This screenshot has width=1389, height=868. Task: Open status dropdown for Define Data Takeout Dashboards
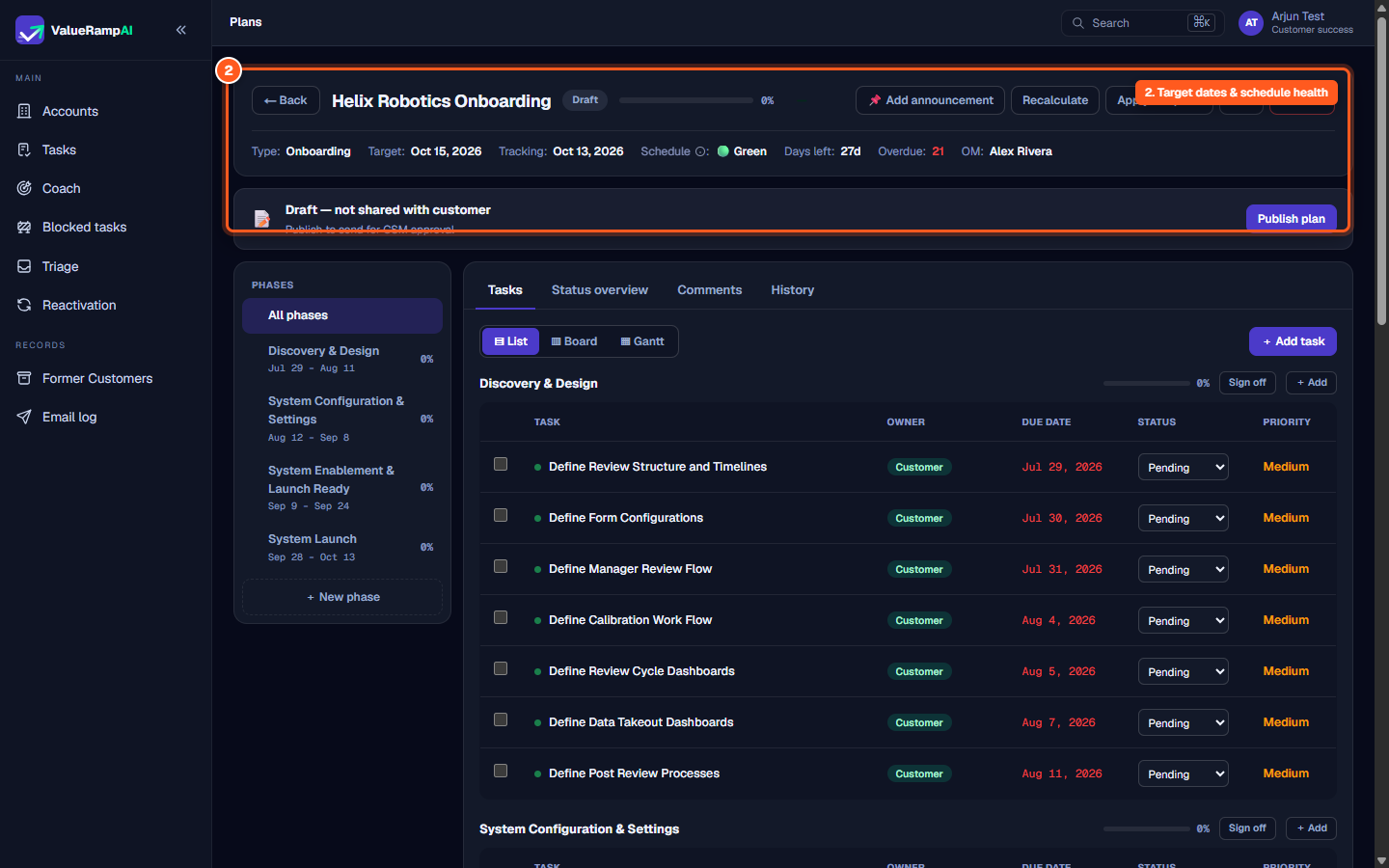point(1183,723)
